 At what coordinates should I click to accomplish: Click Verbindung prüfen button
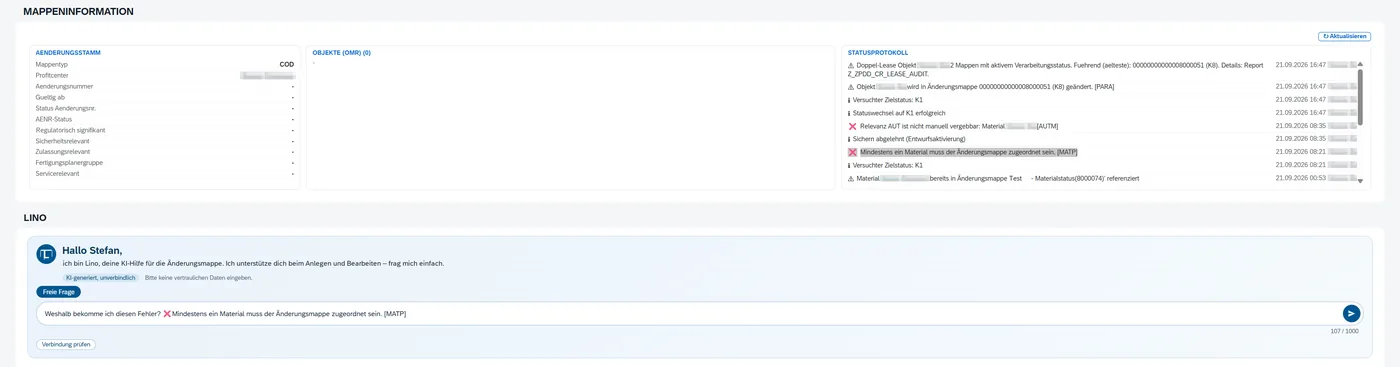pos(66,344)
